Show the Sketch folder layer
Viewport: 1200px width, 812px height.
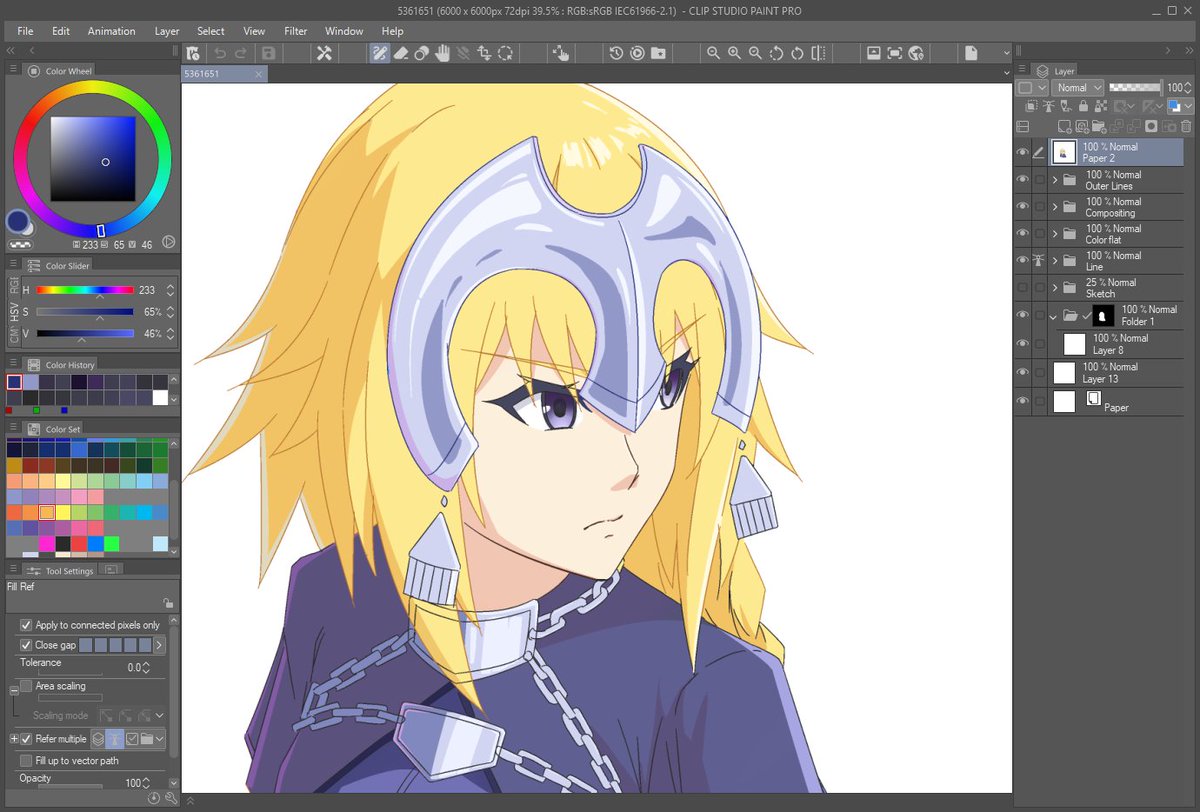[1022, 288]
